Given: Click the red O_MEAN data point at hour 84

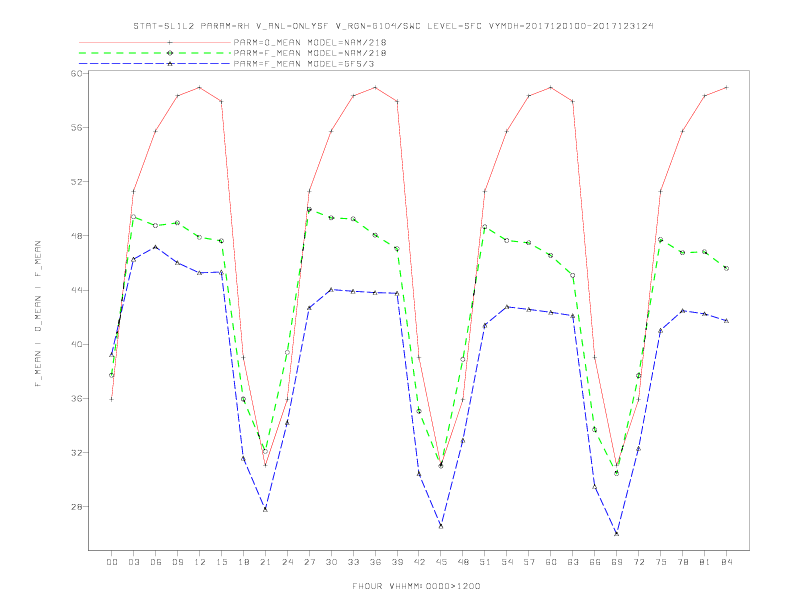Looking at the screenshot, I should click(726, 87).
